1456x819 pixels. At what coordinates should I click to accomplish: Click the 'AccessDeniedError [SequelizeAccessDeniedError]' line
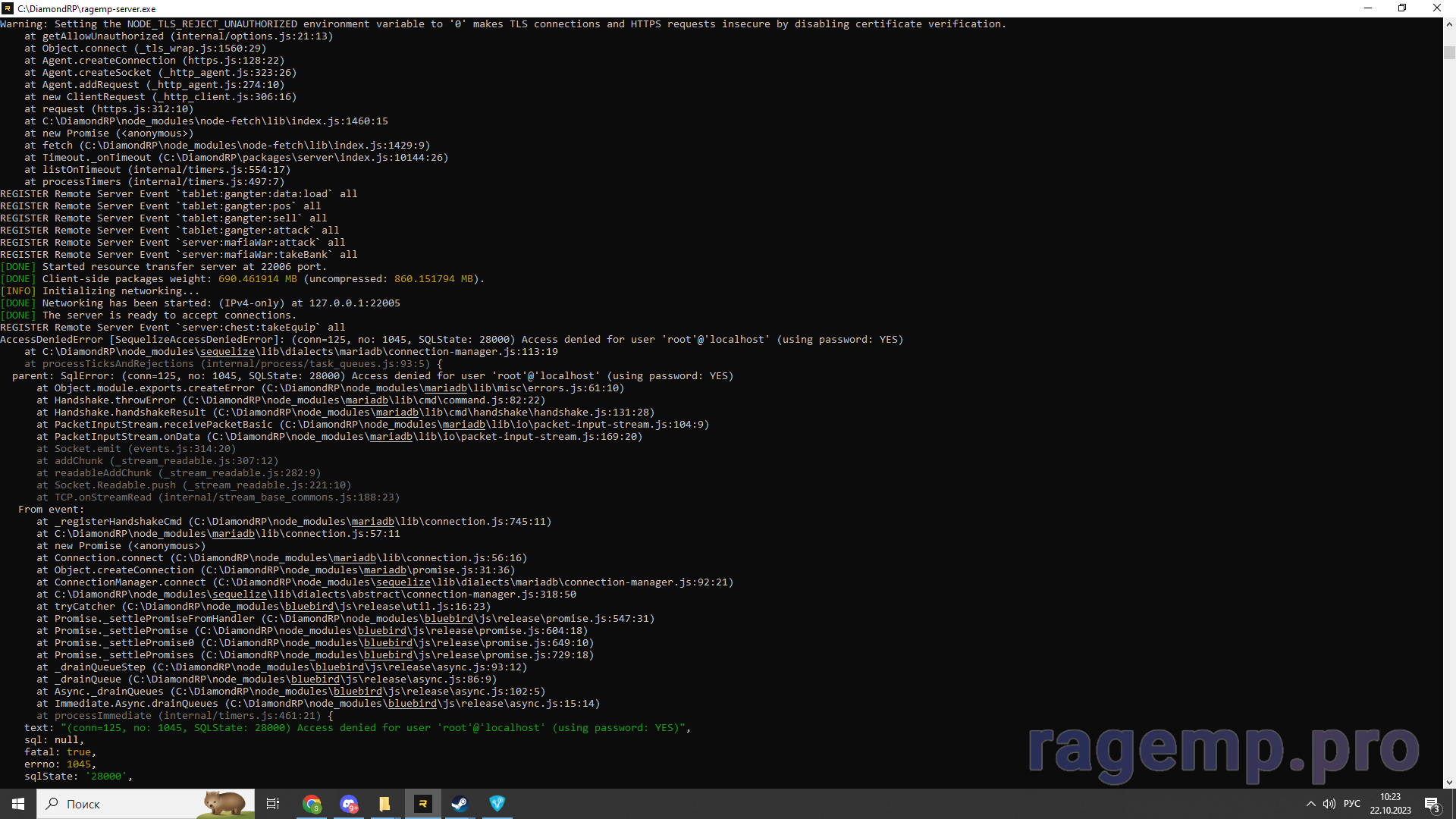(x=452, y=340)
